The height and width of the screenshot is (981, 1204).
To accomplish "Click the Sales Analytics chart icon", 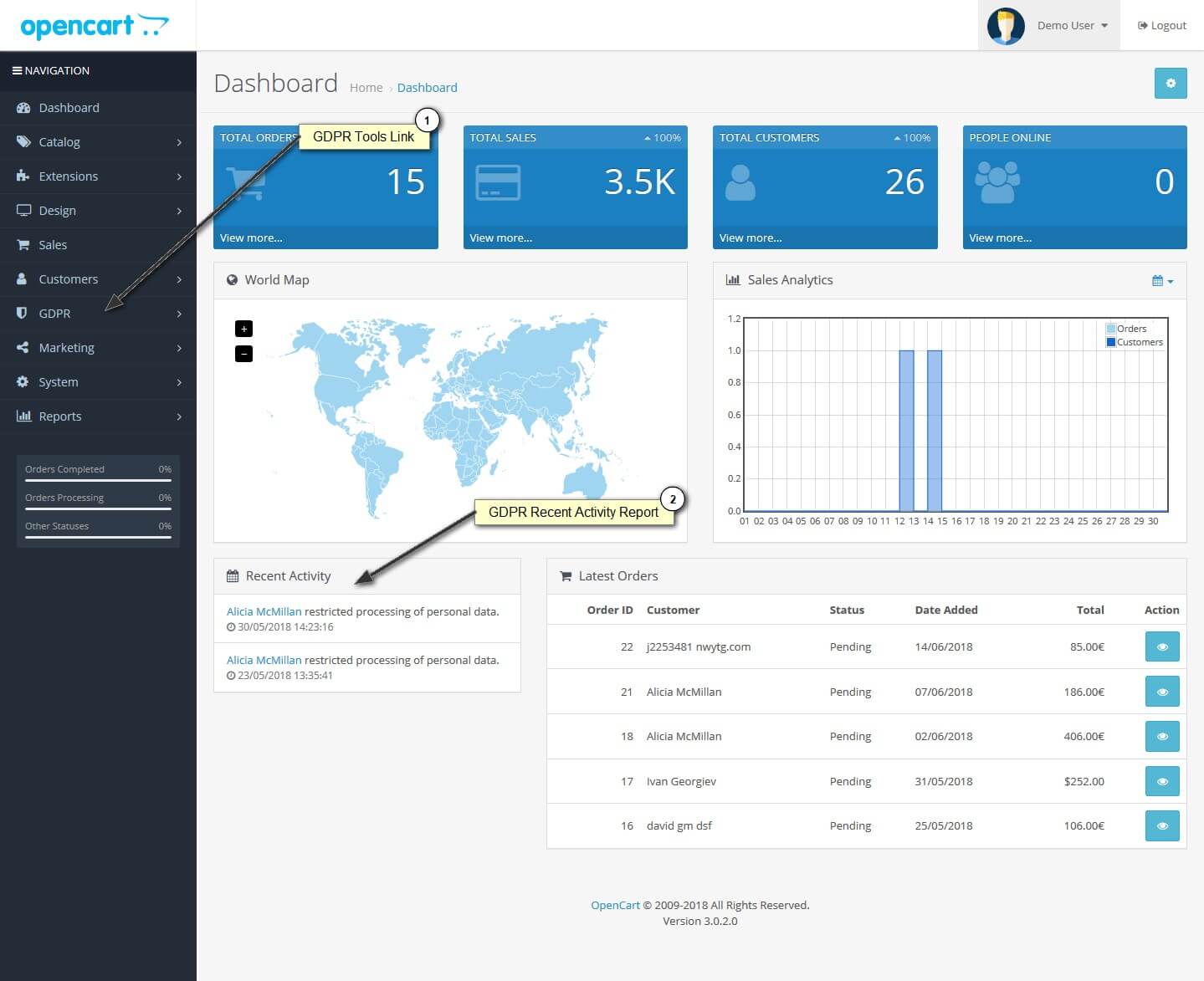I will [x=733, y=280].
